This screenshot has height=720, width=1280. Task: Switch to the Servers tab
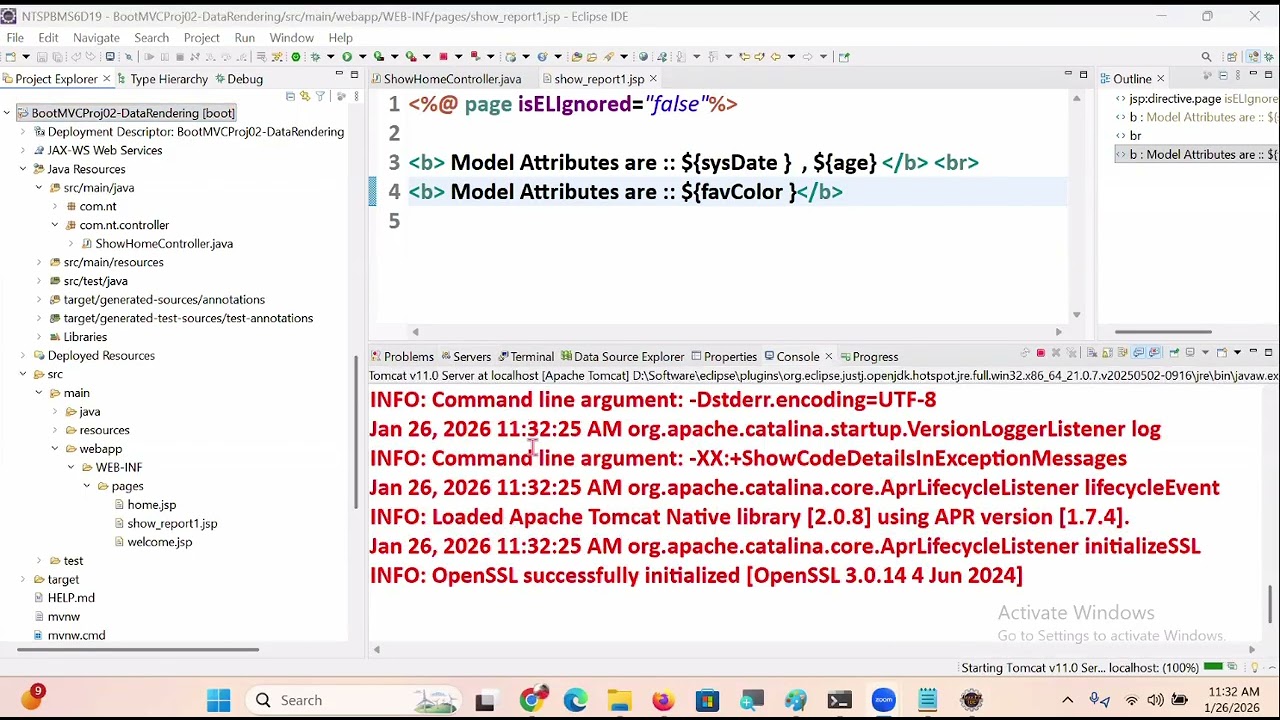pos(466,356)
